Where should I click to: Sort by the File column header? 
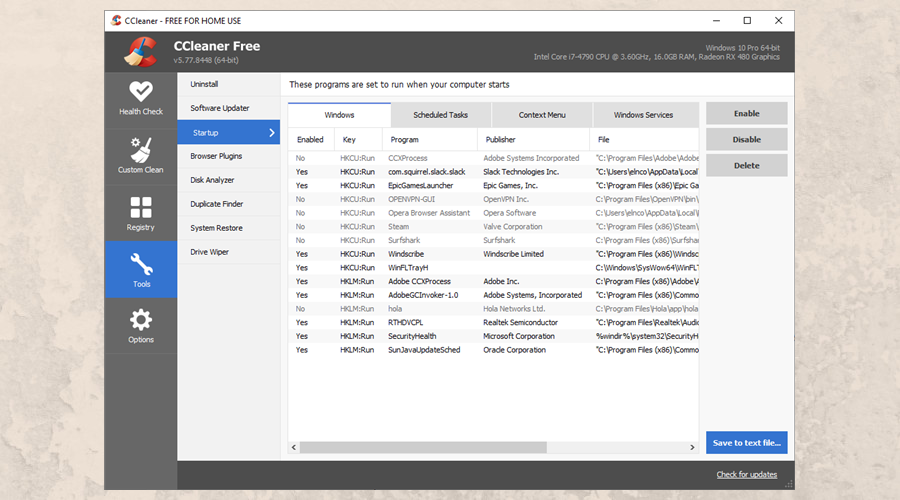(644, 139)
